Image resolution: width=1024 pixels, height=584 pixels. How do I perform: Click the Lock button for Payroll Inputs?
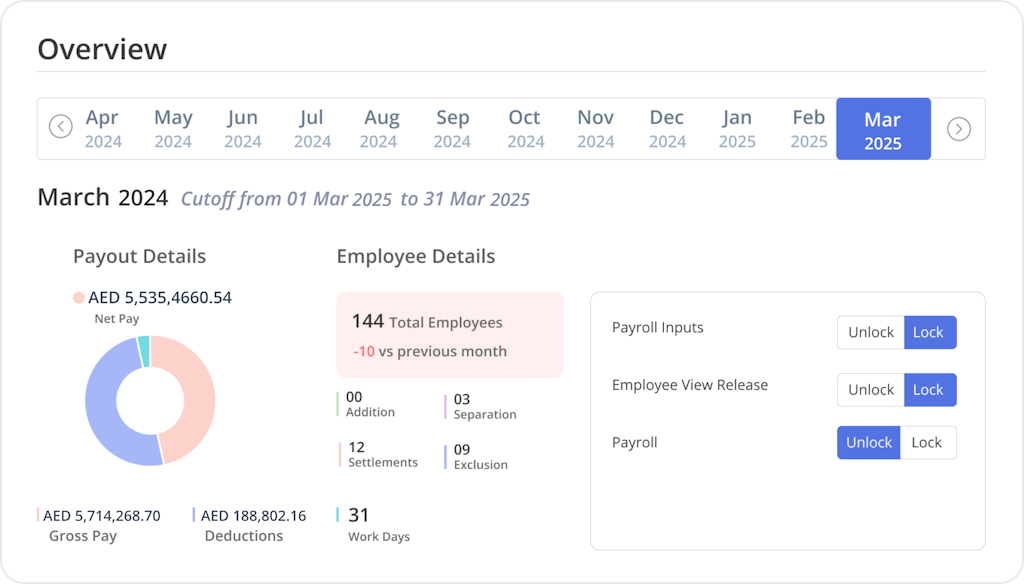coord(929,332)
